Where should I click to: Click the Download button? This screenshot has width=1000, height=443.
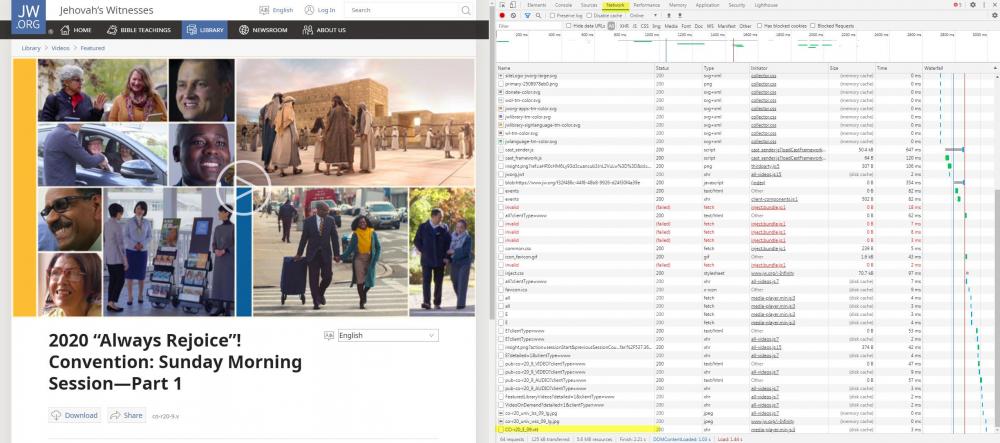tap(75, 415)
